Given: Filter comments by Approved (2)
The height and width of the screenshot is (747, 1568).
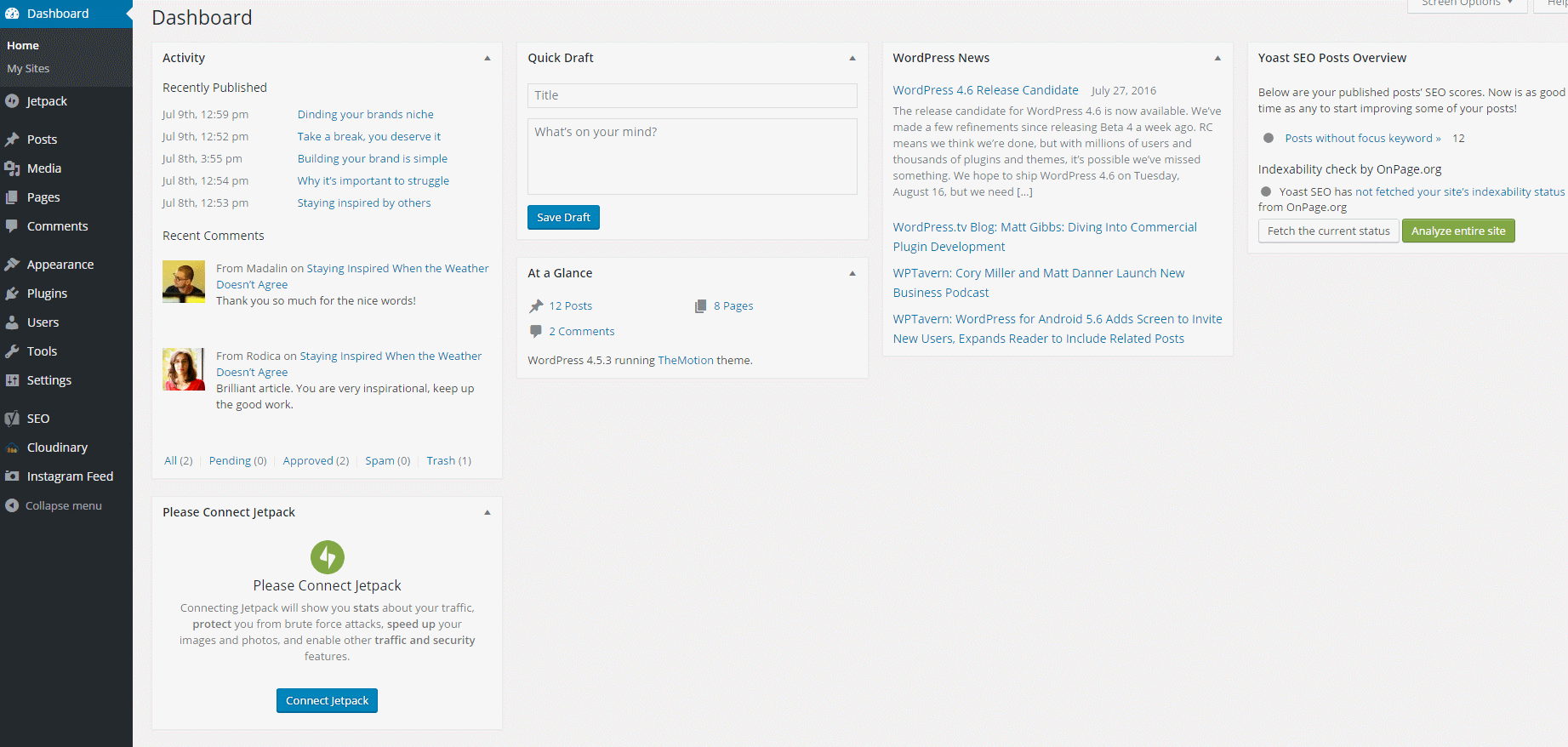Looking at the screenshot, I should coord(316,460).
